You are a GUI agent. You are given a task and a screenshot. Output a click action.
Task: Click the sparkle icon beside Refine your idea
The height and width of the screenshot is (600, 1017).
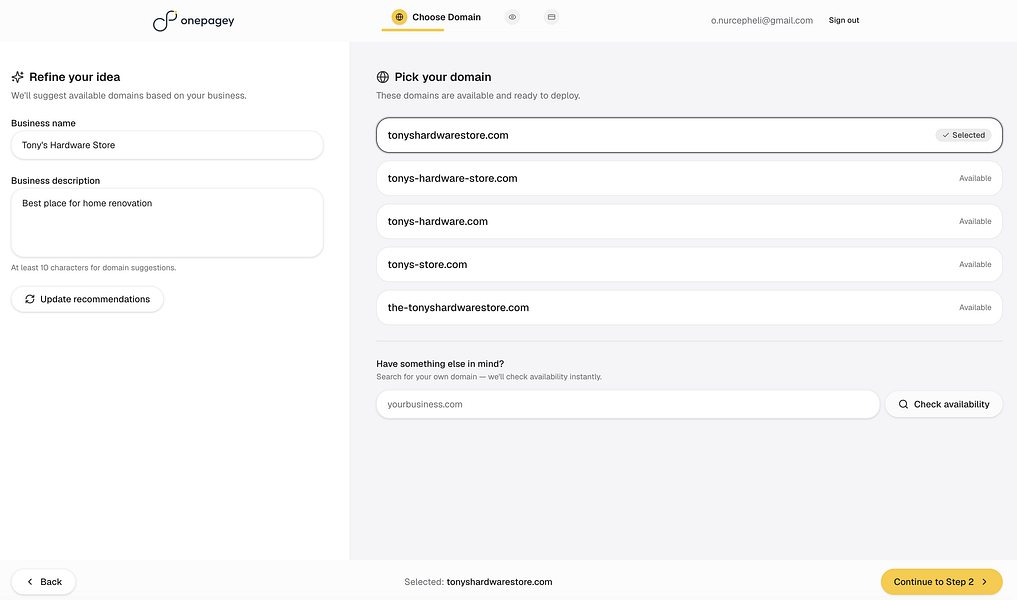click(x=18, y=77)
